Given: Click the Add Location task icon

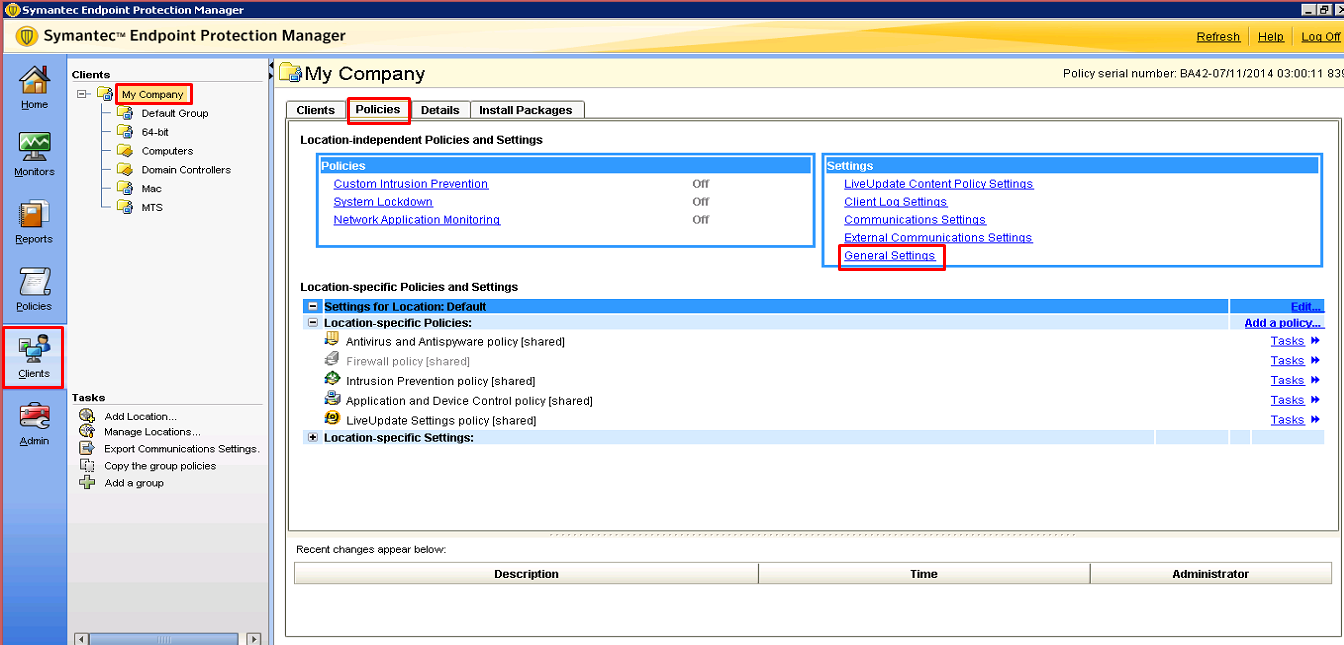Looking at the screenshot, I should (x=87, y=416).
